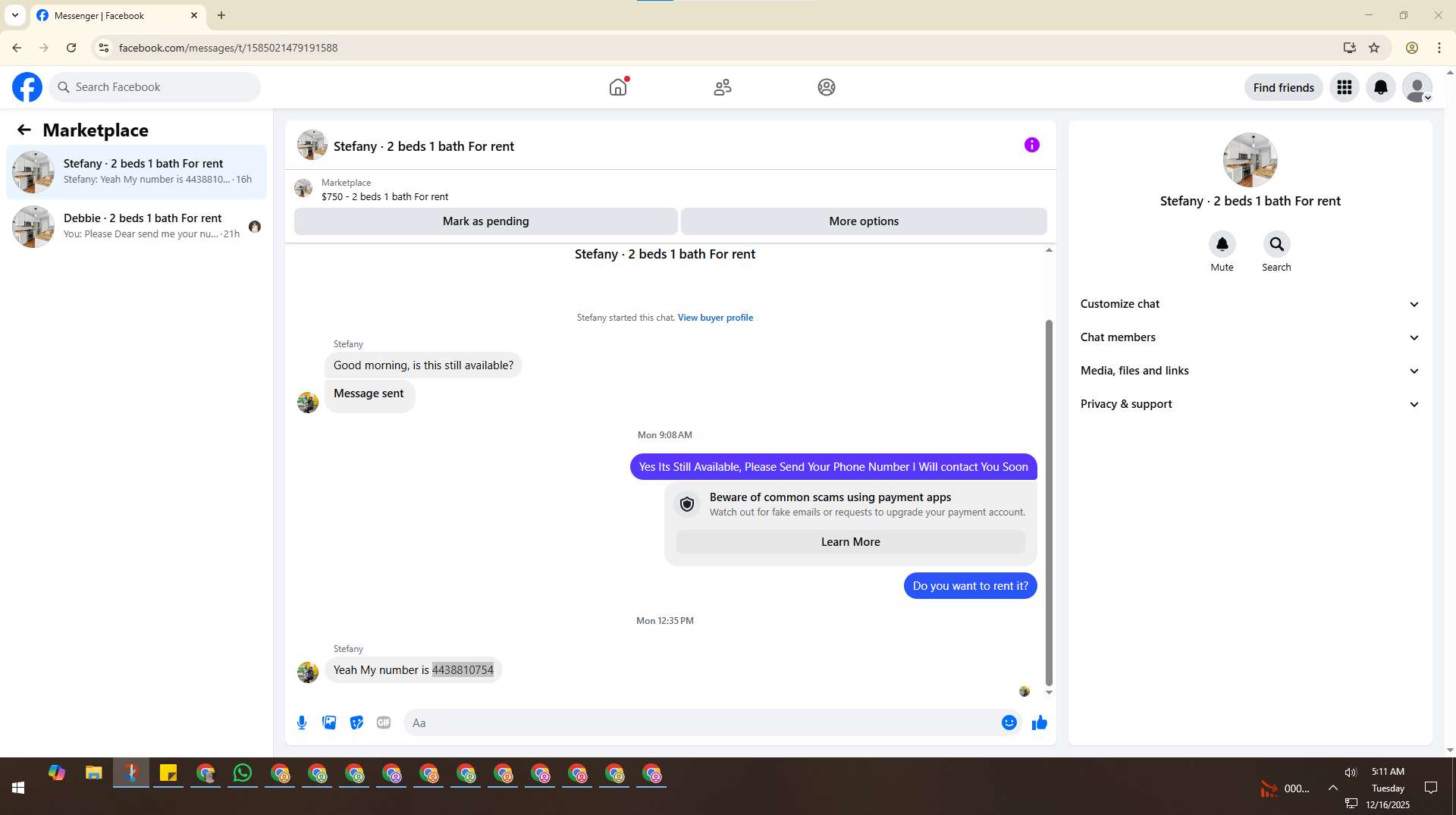Click the Aa message input field

(701, 723)
